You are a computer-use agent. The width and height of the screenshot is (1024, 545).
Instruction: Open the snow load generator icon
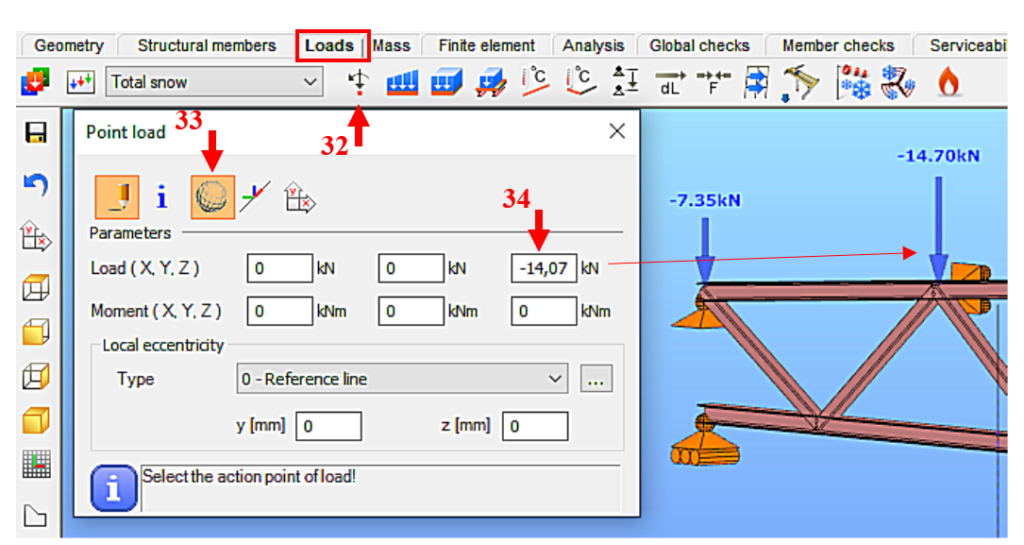pos(854,83)
